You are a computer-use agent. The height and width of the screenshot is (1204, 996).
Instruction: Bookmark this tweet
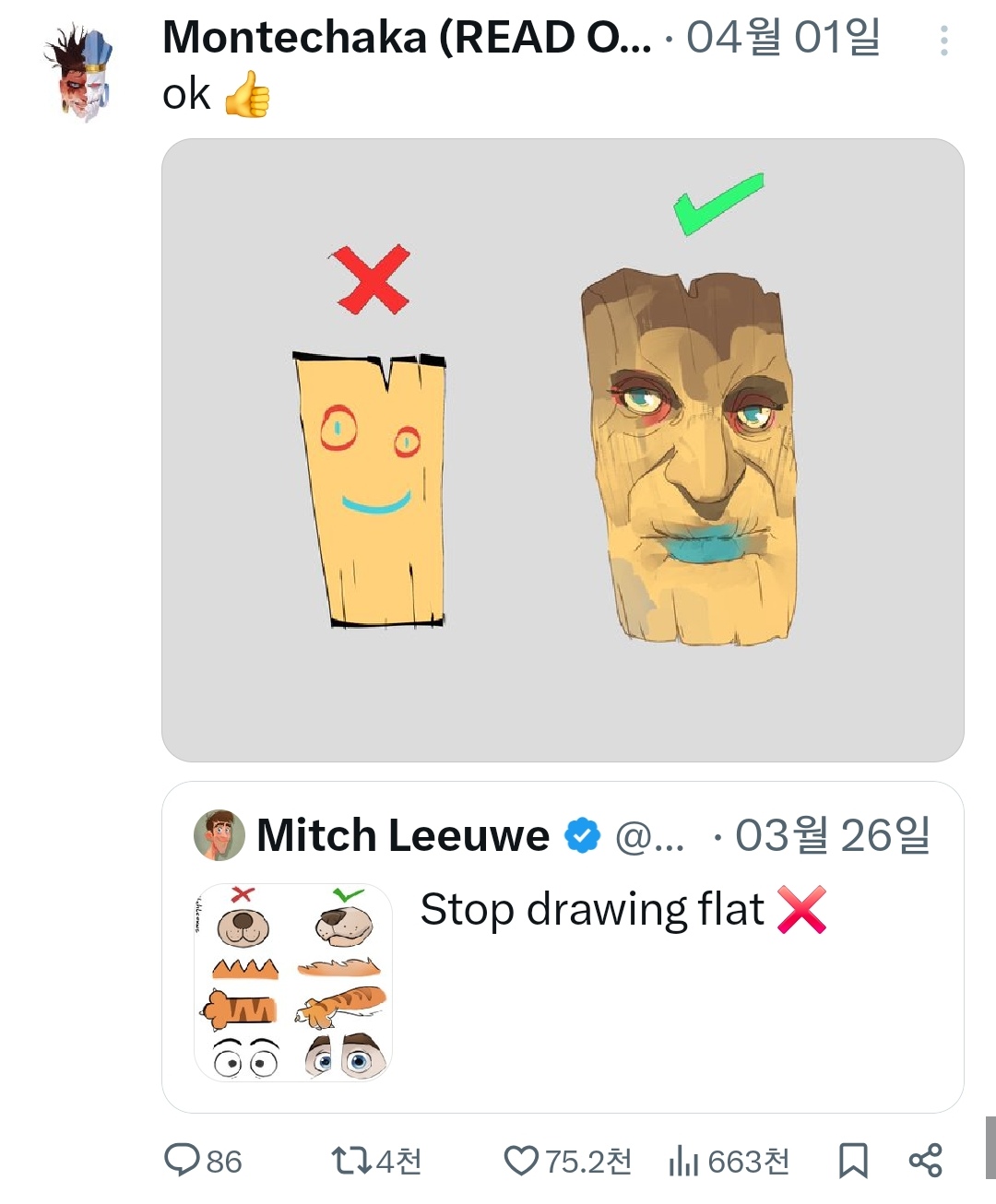853,1160
